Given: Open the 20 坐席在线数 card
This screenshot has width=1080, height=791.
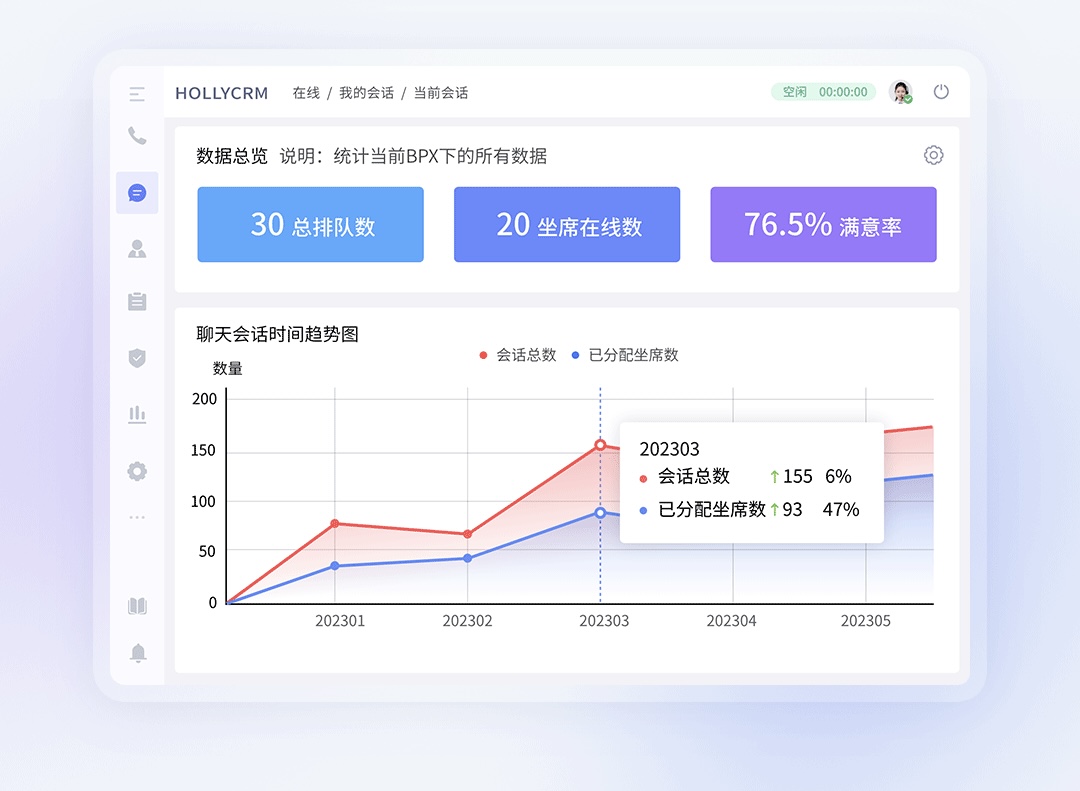Looking at the screenshot, I should click(x=567, y=225).
